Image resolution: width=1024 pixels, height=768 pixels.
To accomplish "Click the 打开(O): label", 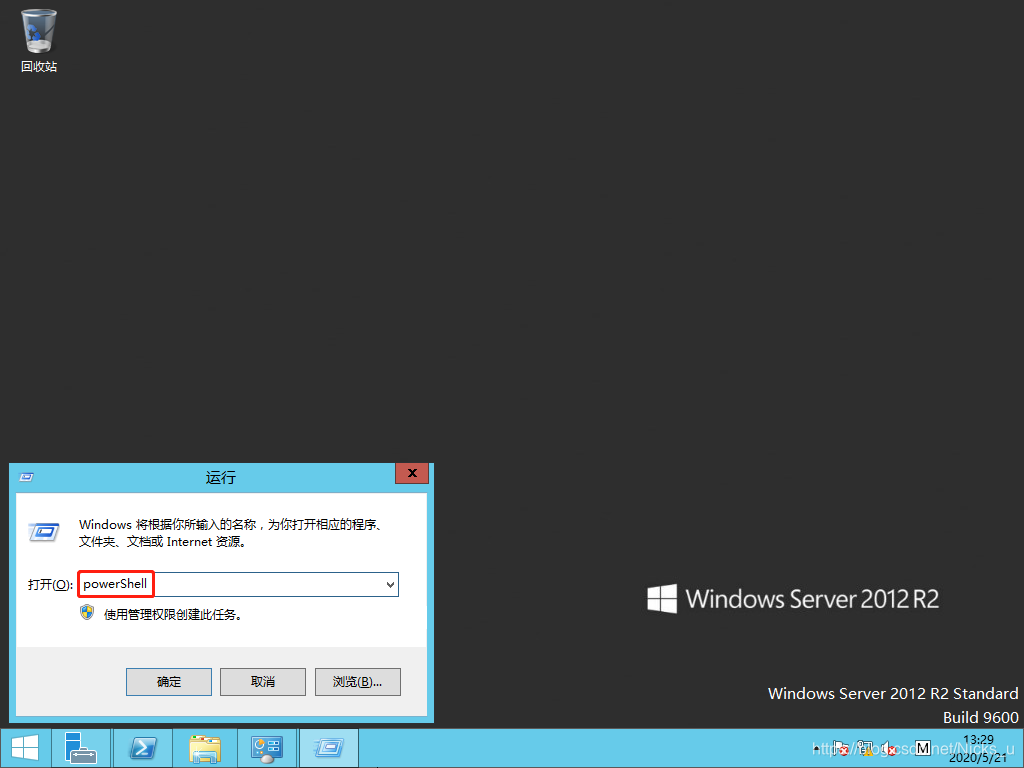I will pyautogui.click(x=50, y=584).
